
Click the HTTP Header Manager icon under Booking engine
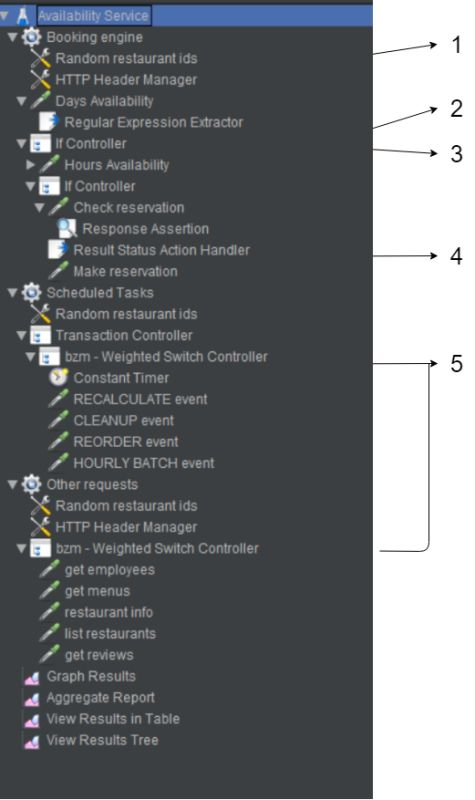point(41,80)
